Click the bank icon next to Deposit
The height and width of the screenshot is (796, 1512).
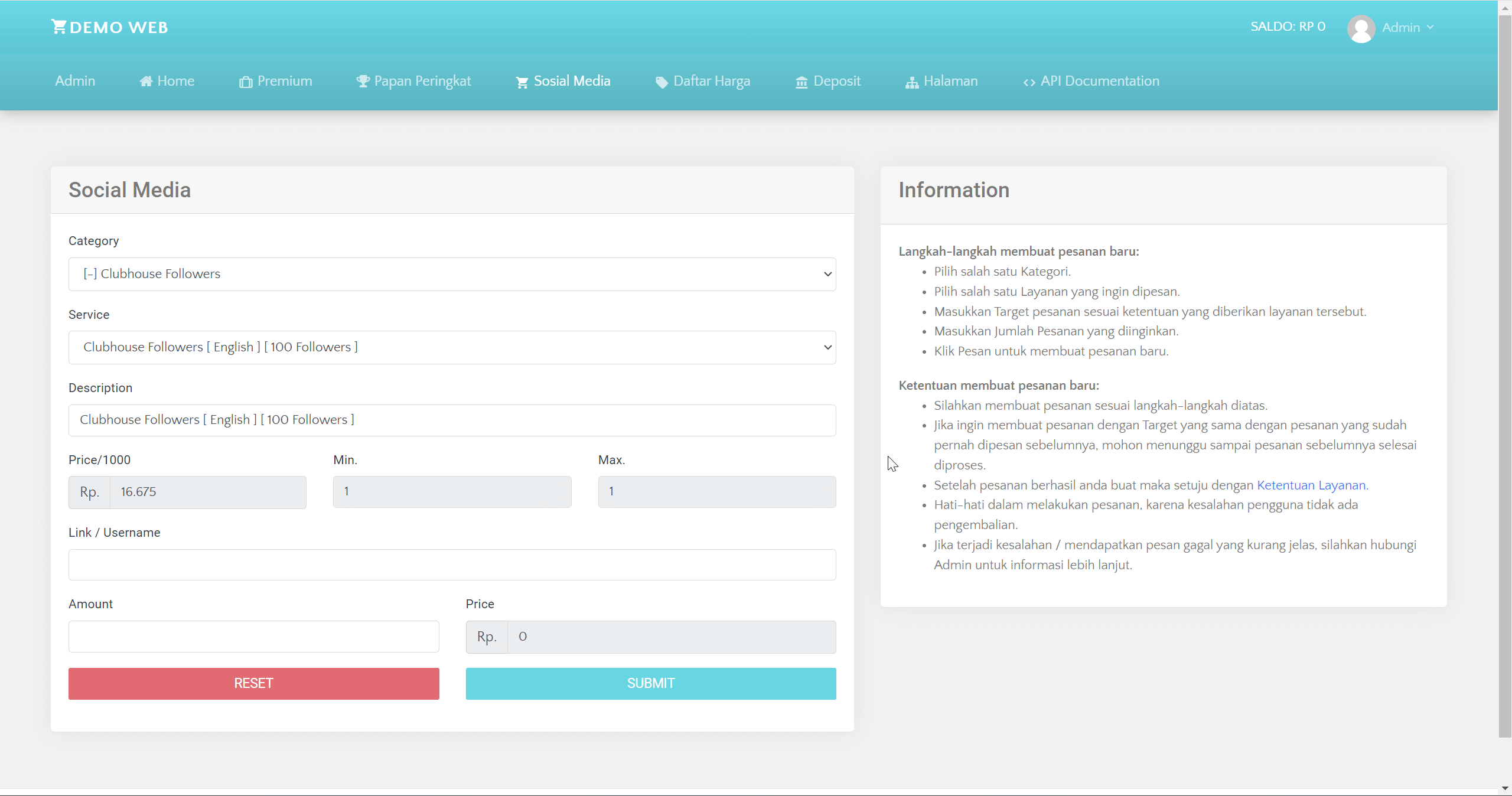click(801, 82)
